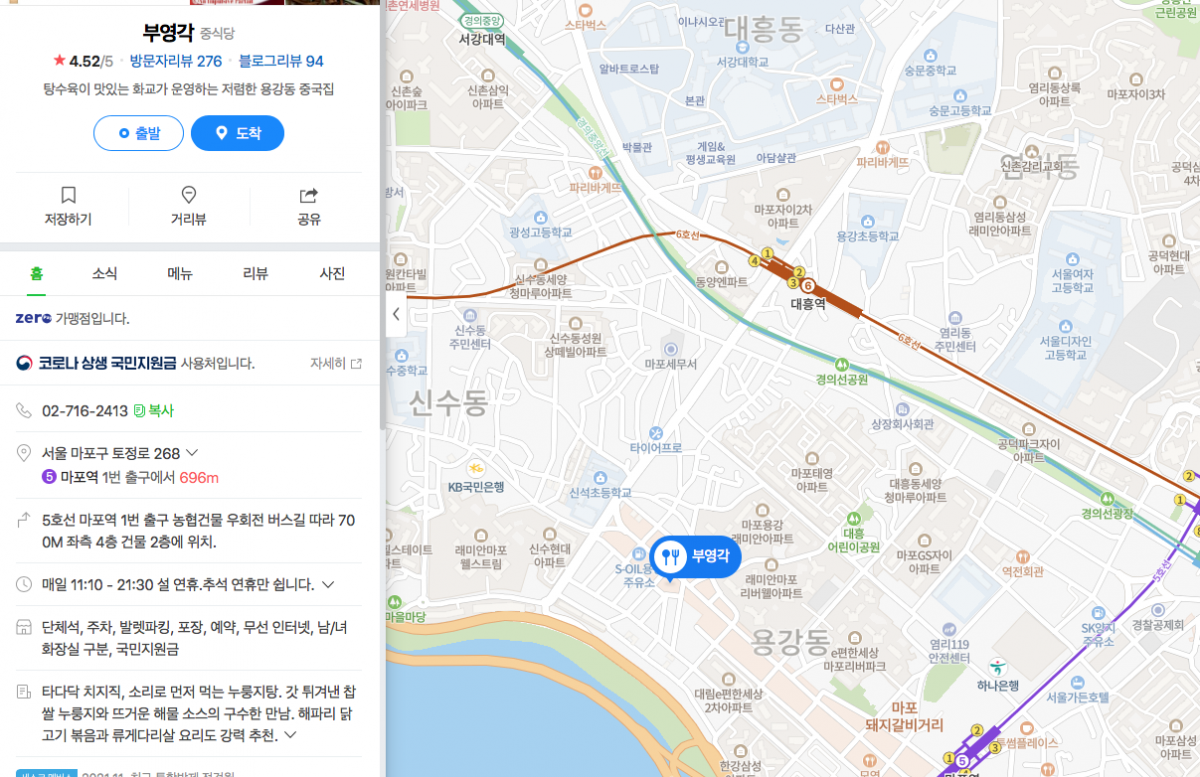
Task: Click the 저장하기 bookmark icon
Action: tap(68, 195)
